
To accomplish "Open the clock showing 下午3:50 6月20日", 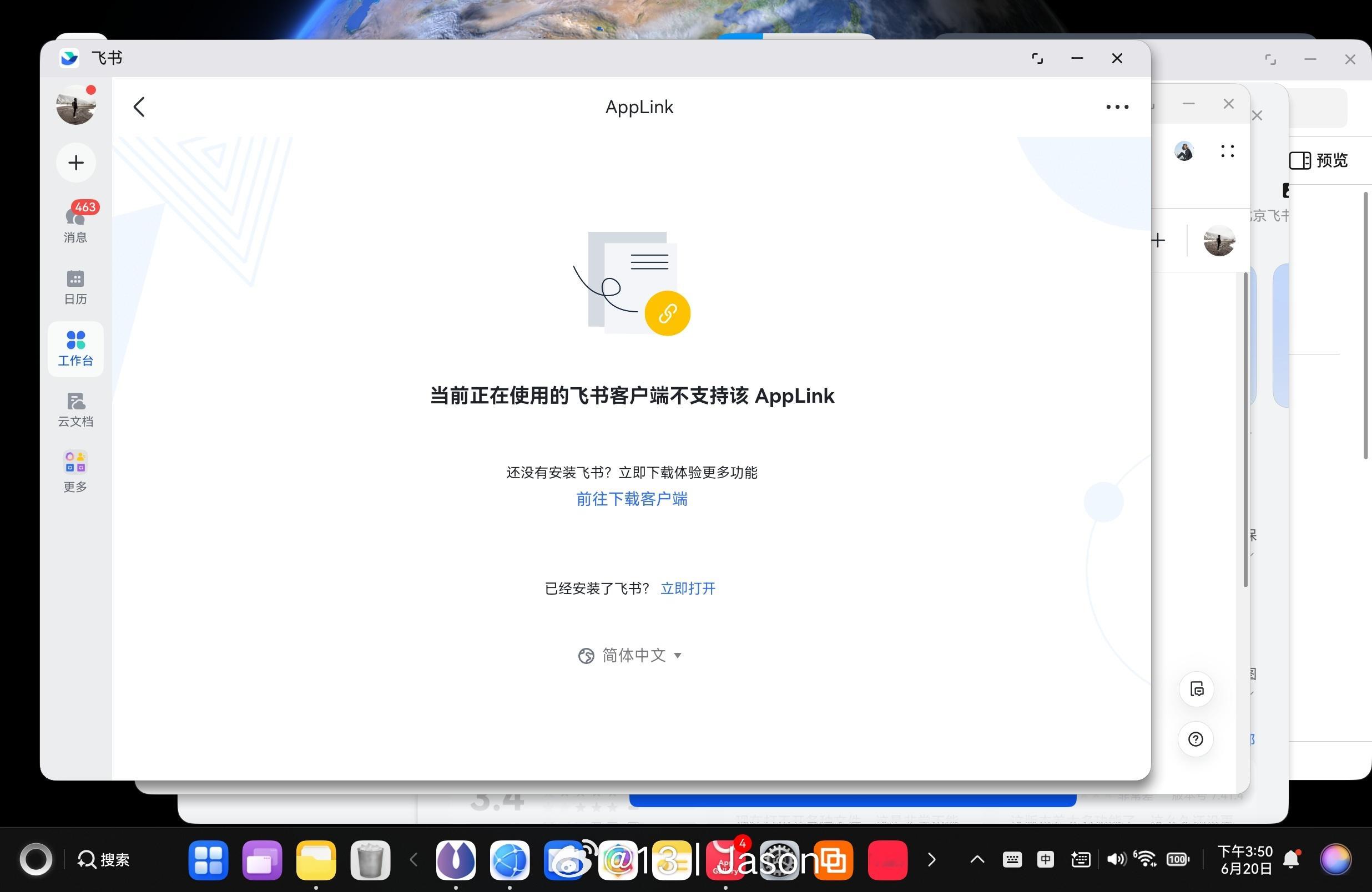I will (1245, 860).
